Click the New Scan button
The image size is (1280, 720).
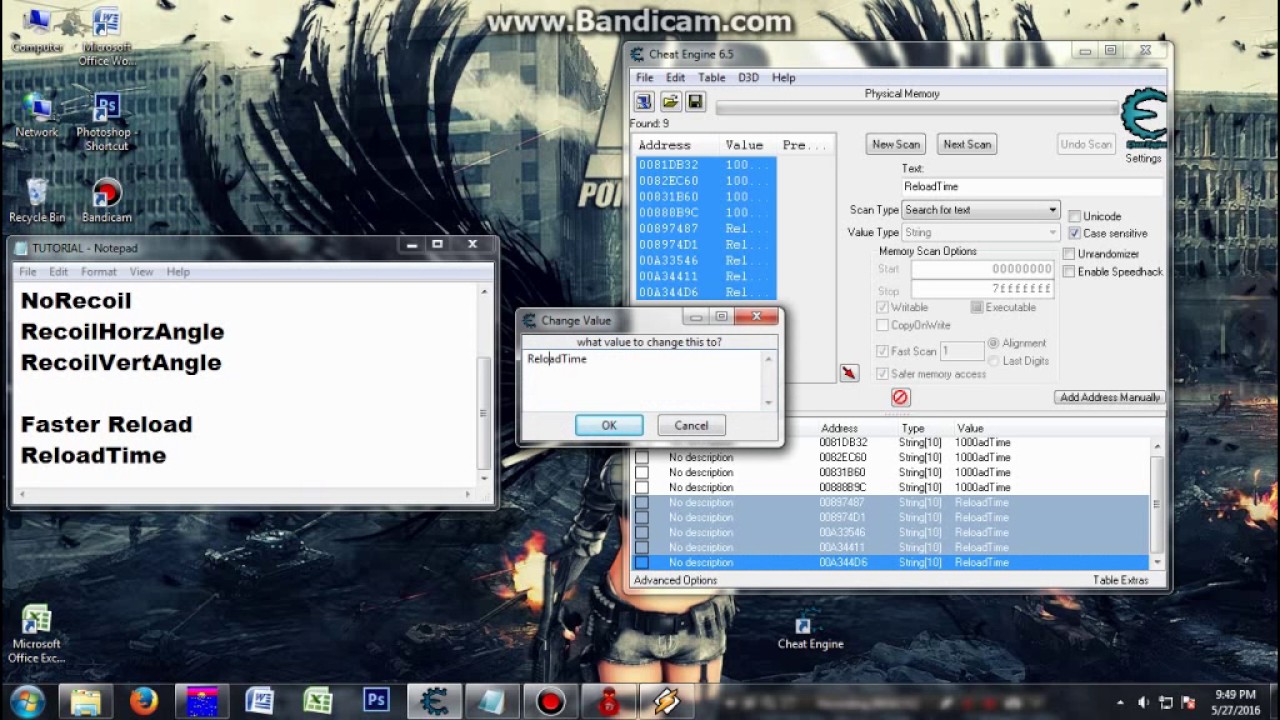tap(896, 144)
